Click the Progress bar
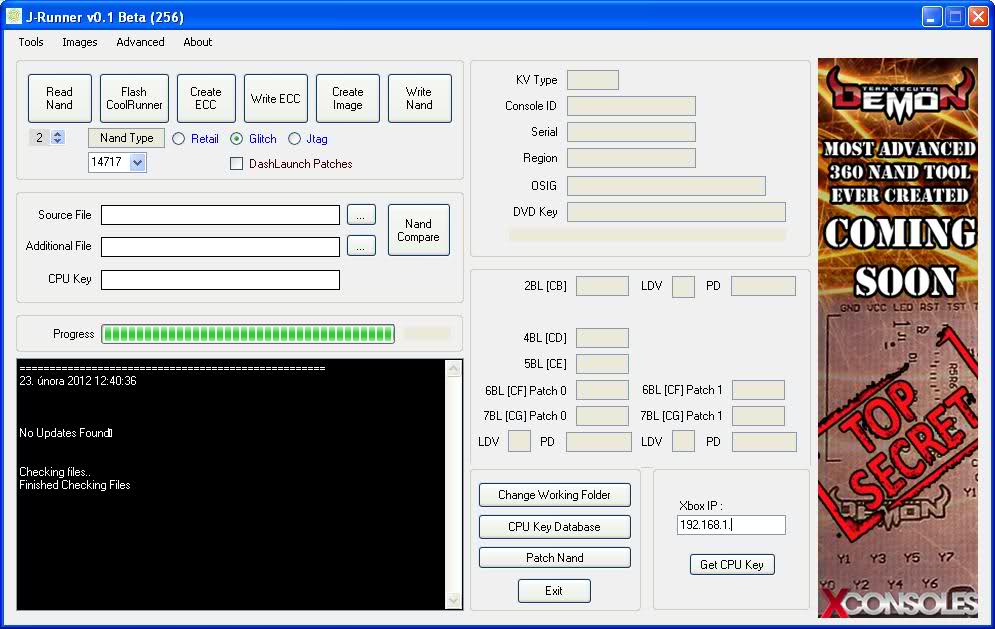 [x=248, y=334]
